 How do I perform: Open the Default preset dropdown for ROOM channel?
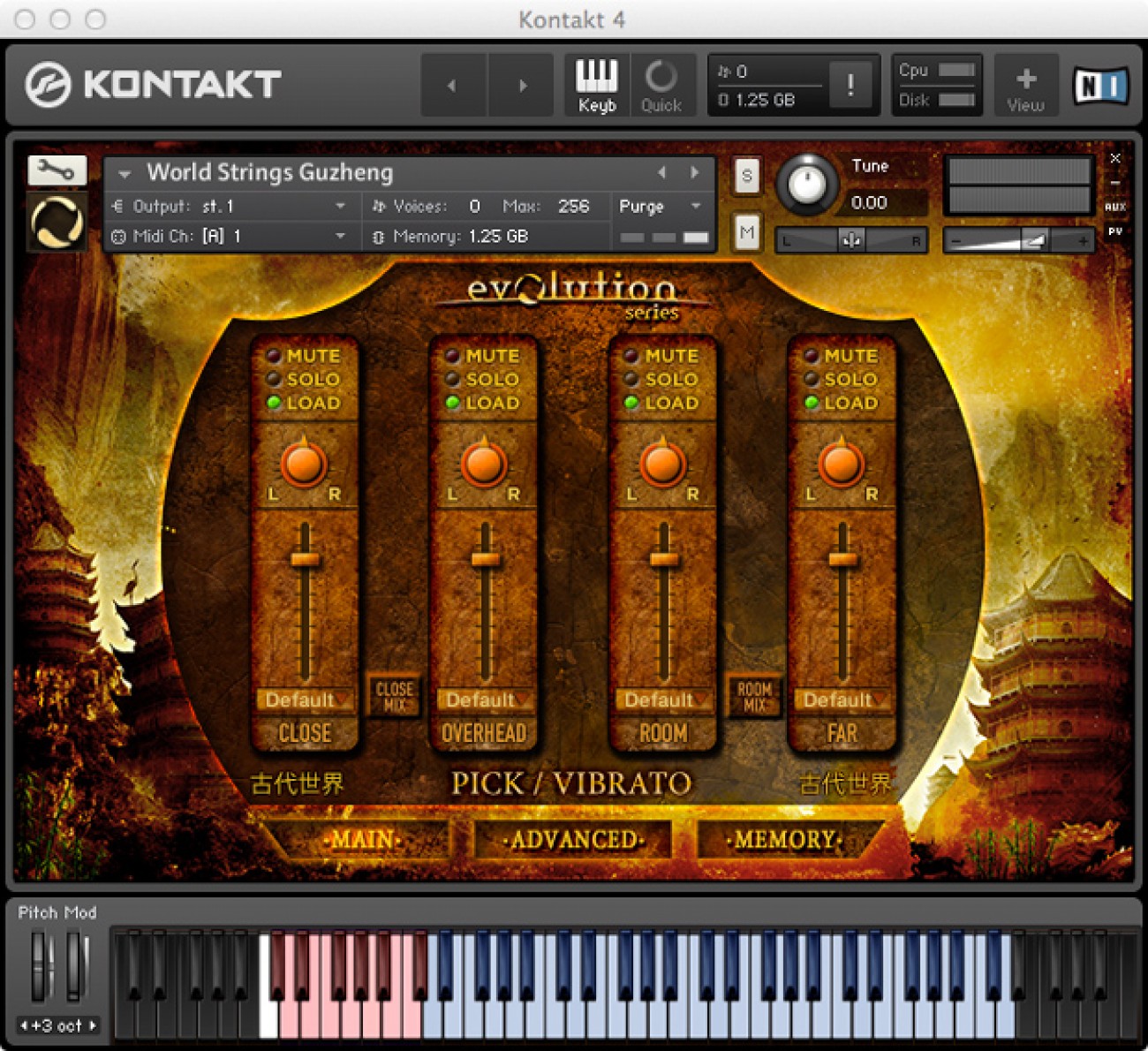click(x=661, y=699)
